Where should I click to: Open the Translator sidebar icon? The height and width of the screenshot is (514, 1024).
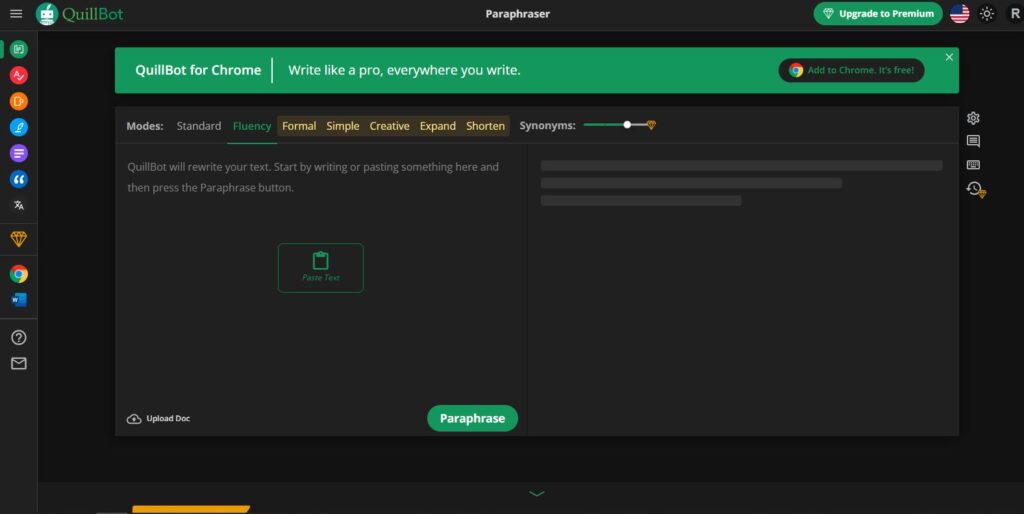19,205
